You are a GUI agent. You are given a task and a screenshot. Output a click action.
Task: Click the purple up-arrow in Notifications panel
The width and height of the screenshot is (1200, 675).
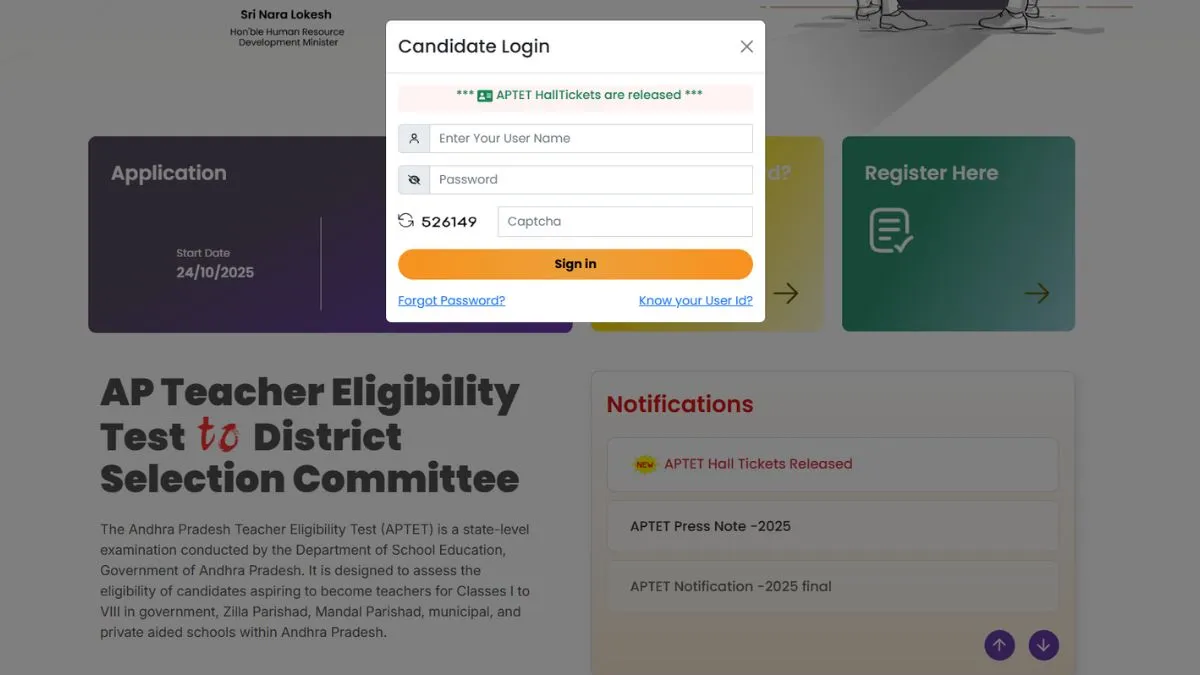tap(999, 645)
